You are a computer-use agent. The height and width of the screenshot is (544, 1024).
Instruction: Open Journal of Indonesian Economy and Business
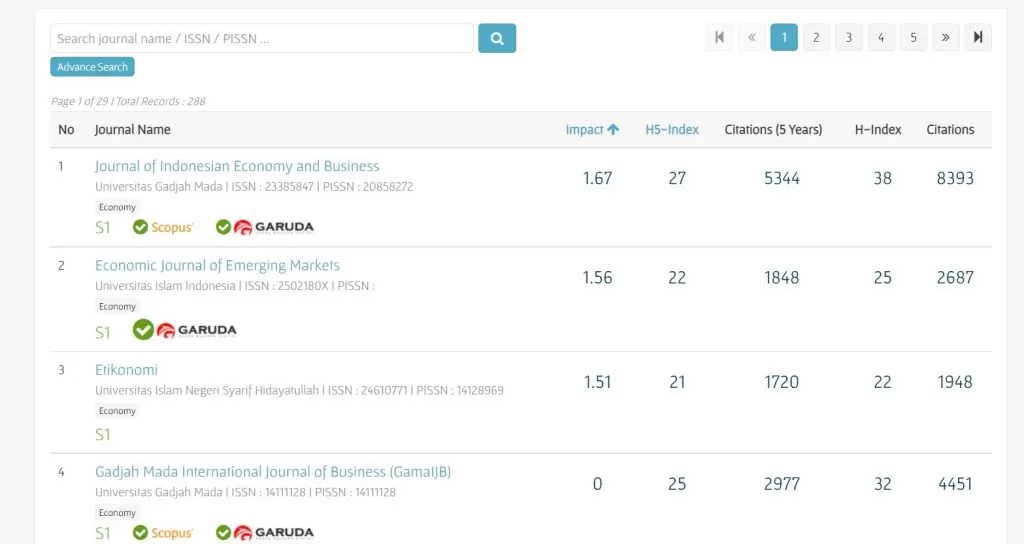coord(237,166)
